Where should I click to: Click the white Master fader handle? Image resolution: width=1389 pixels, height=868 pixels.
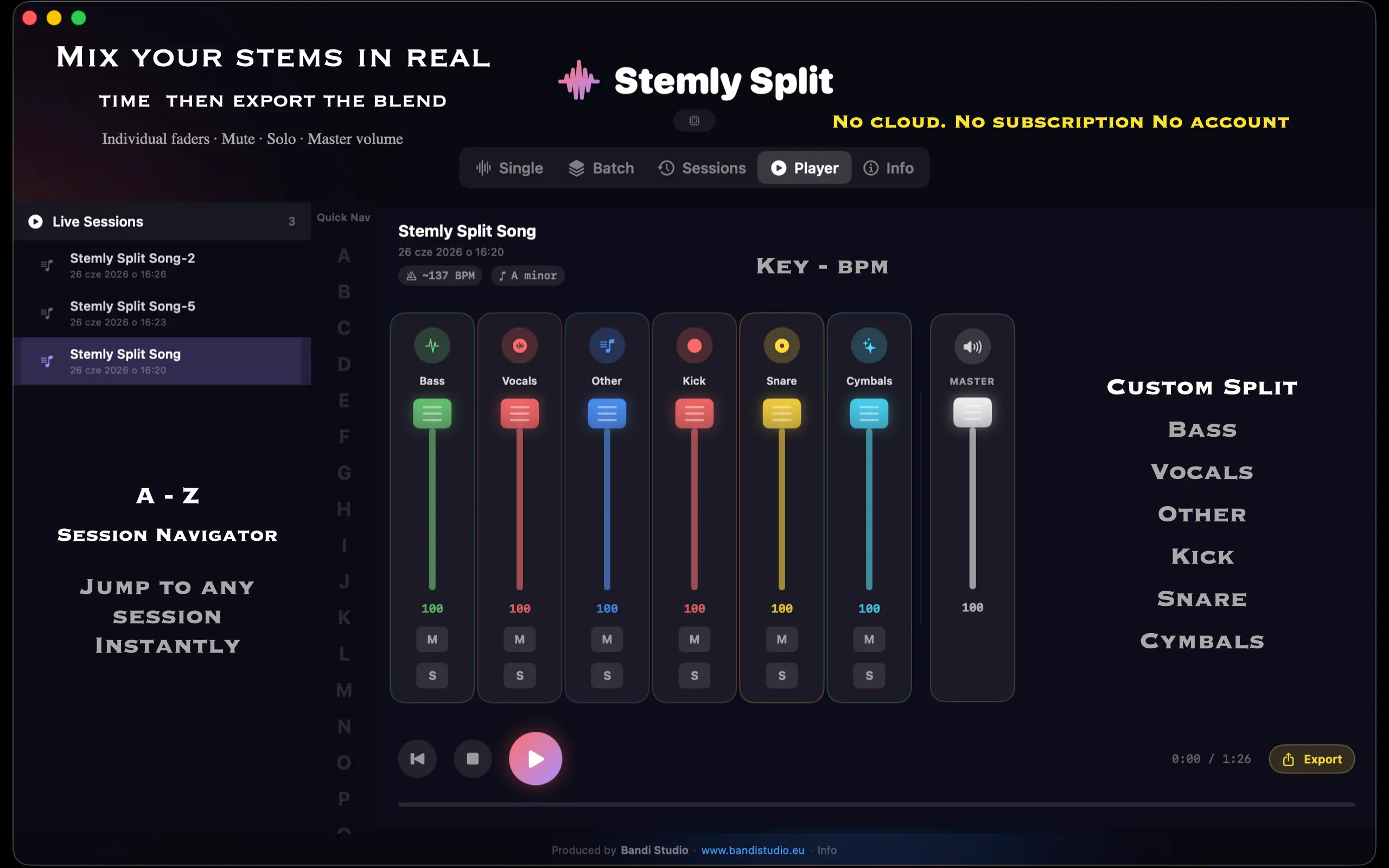click(x=972, y=412)
